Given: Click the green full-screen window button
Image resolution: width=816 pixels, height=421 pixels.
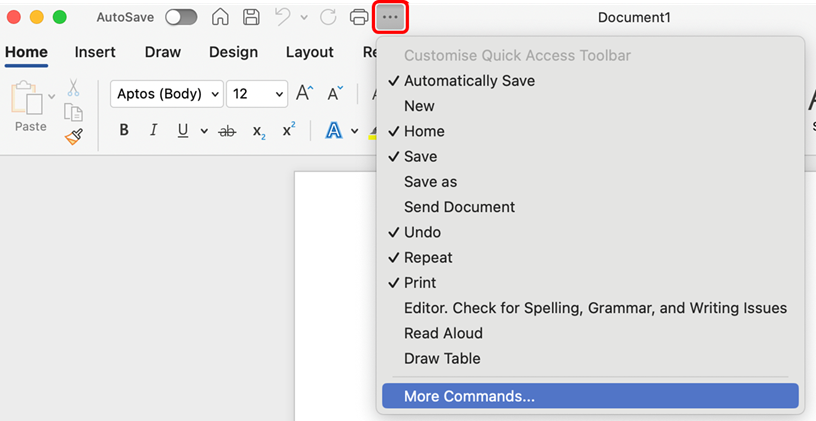Looking at the screenshot, I should click(x=60, y=17).
